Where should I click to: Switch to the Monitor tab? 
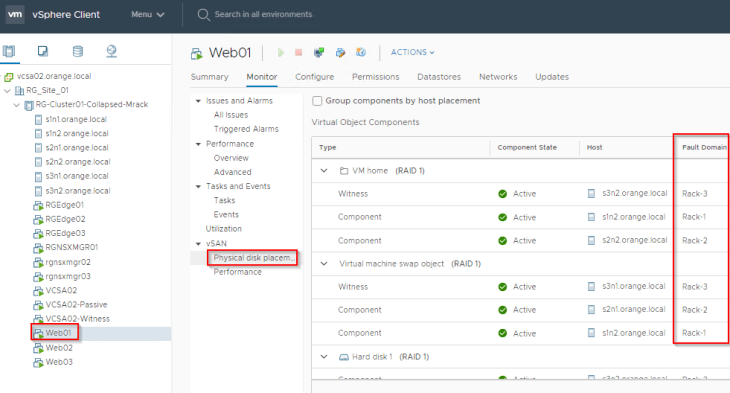(x=262, y=77)
